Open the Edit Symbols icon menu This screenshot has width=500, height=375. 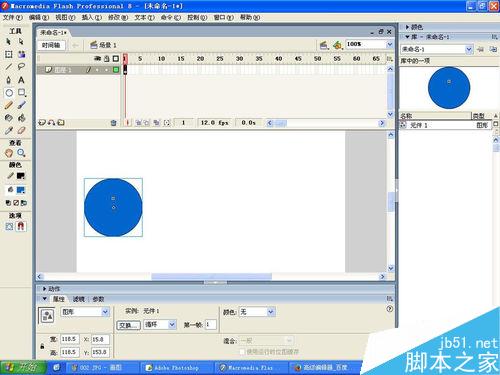click(338, 45)
